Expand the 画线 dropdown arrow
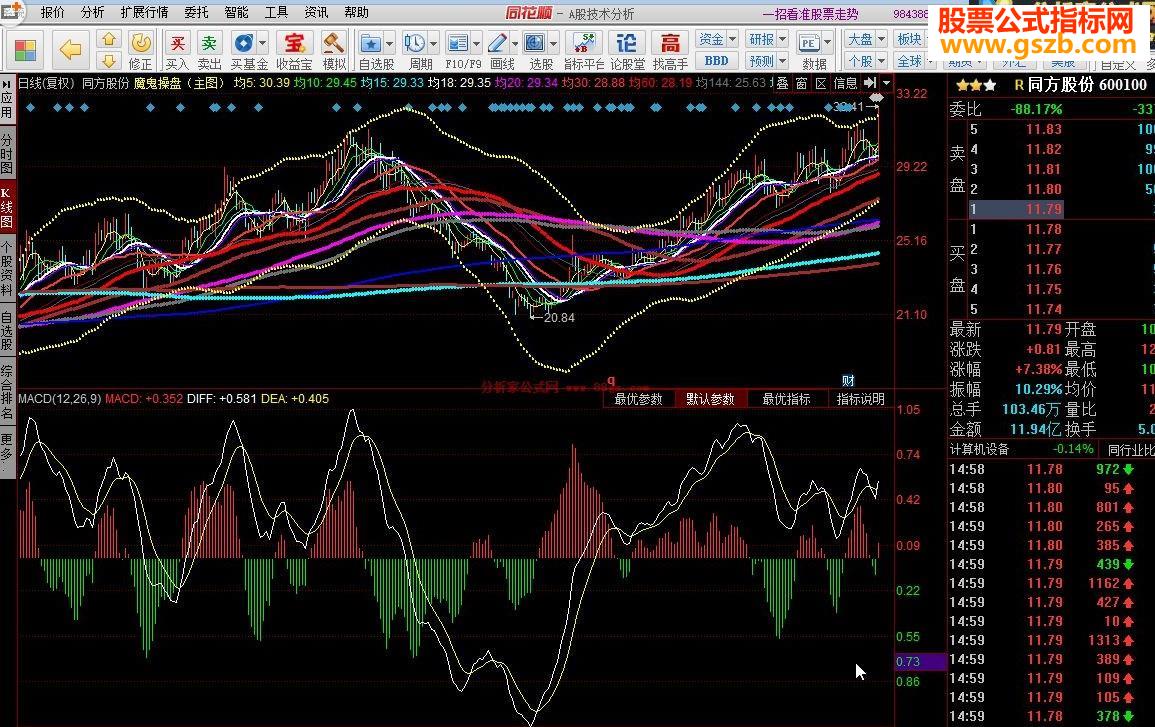 pyautogui.click(x=514, y=43)
